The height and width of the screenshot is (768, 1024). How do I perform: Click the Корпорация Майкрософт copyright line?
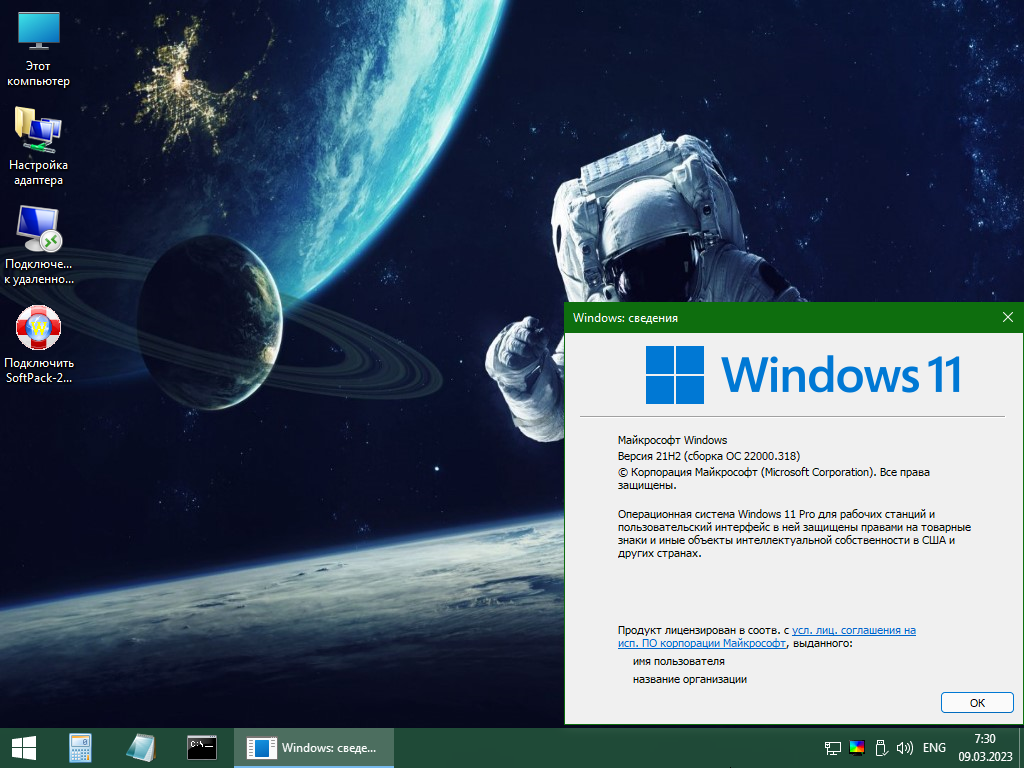click(x=773, y=478)
